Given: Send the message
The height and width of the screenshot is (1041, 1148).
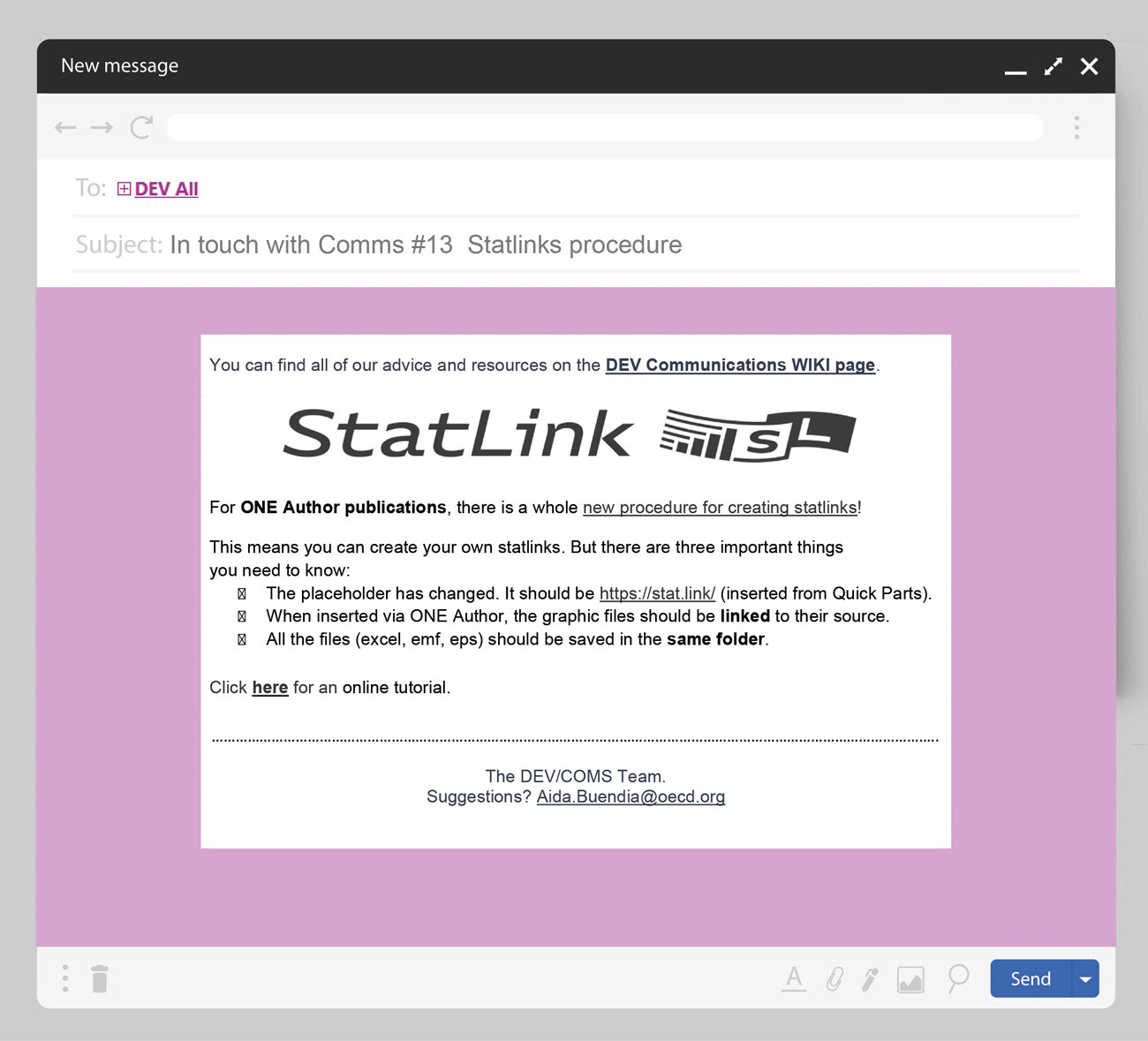Looking at the screenshot, I should [1029, 978].
